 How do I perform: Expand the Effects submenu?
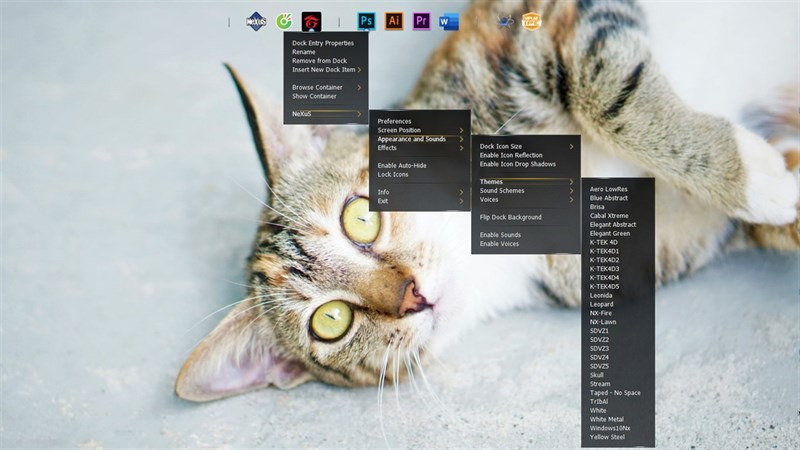click(x=419, y=148)
